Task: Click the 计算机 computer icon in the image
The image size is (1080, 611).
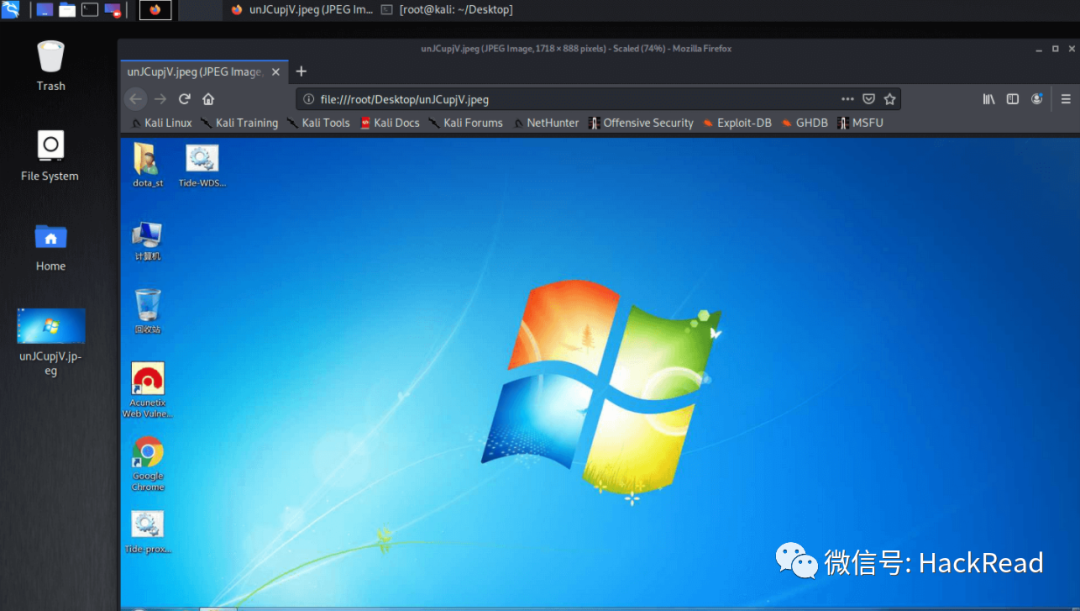Action: coord(147,241)
